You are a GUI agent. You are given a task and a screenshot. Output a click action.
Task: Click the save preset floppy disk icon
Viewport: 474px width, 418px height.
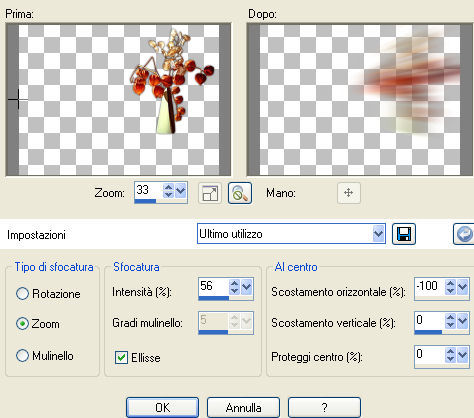click(x=404, y=234)
